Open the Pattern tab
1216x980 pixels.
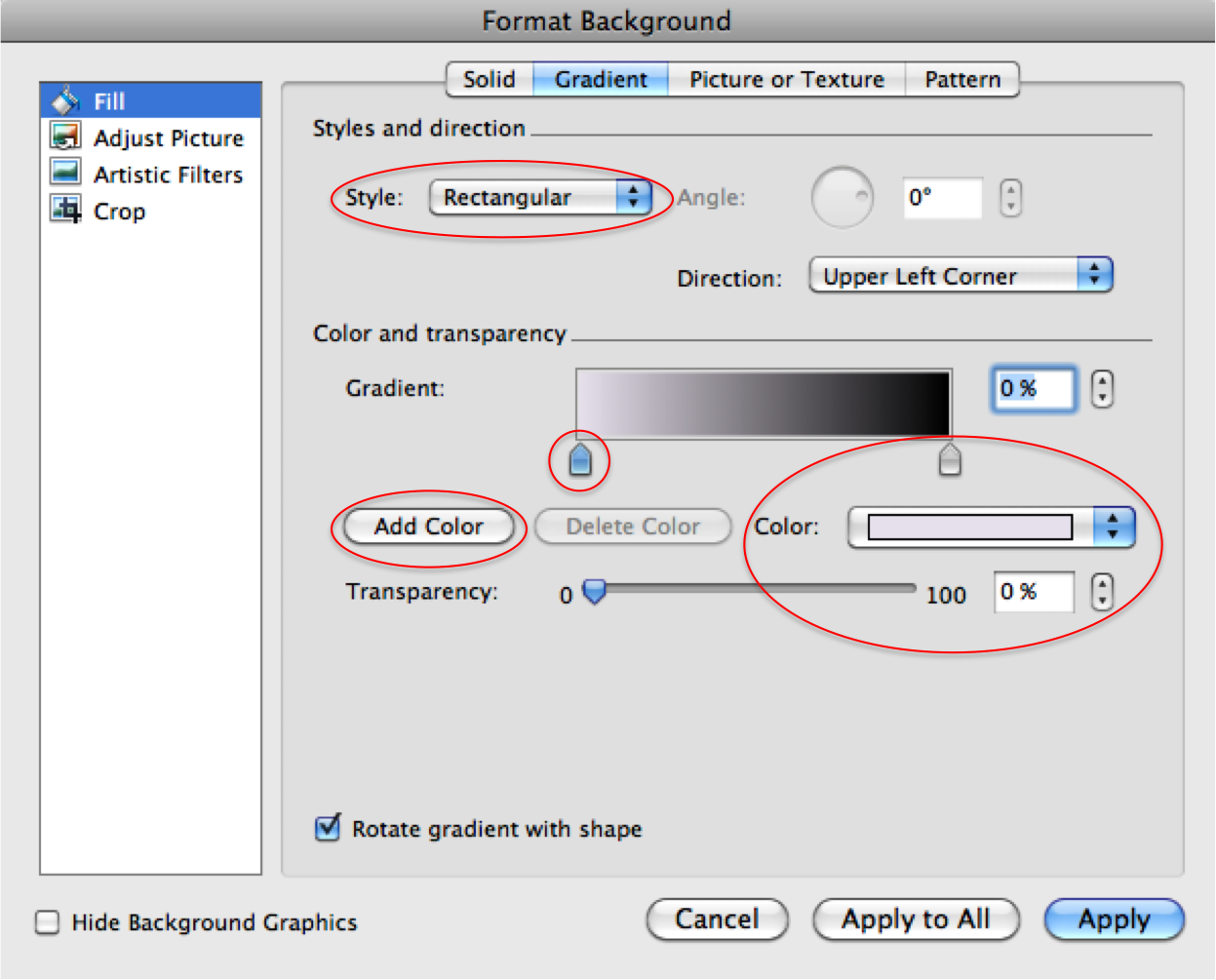961,80
